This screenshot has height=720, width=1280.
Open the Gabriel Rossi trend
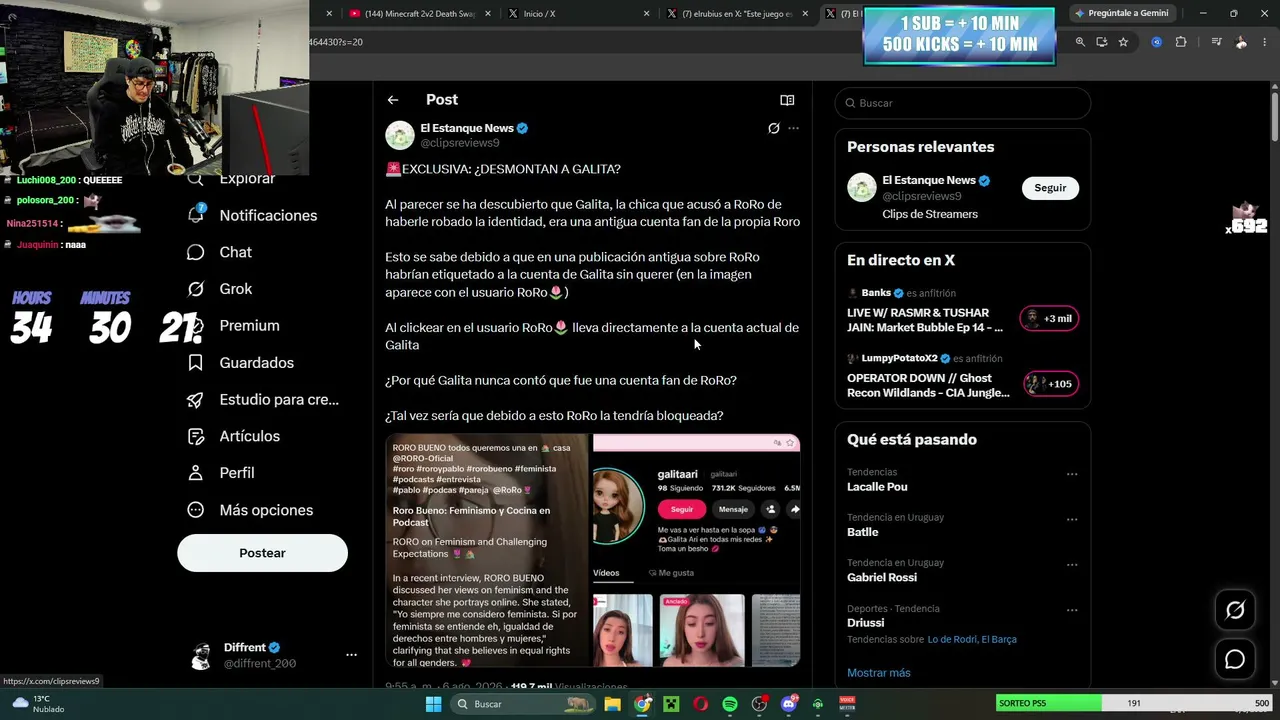tap(882, 577)
